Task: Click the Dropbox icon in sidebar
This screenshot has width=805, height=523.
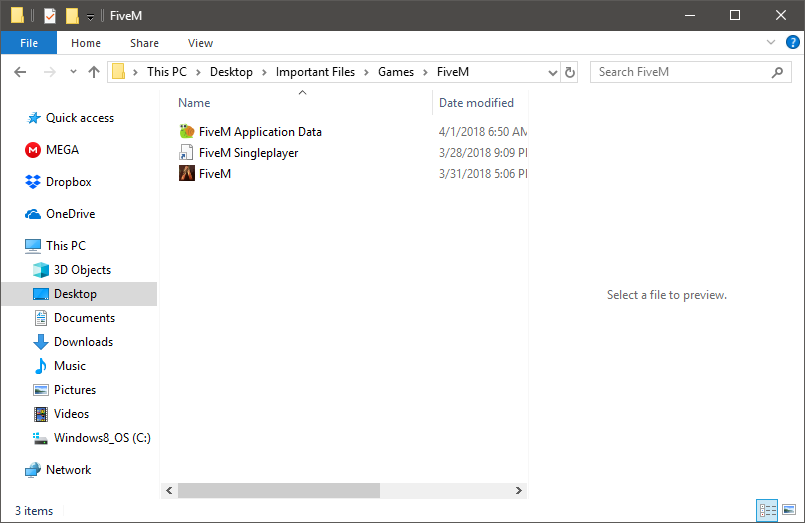Action: click(x=33, y=182)
